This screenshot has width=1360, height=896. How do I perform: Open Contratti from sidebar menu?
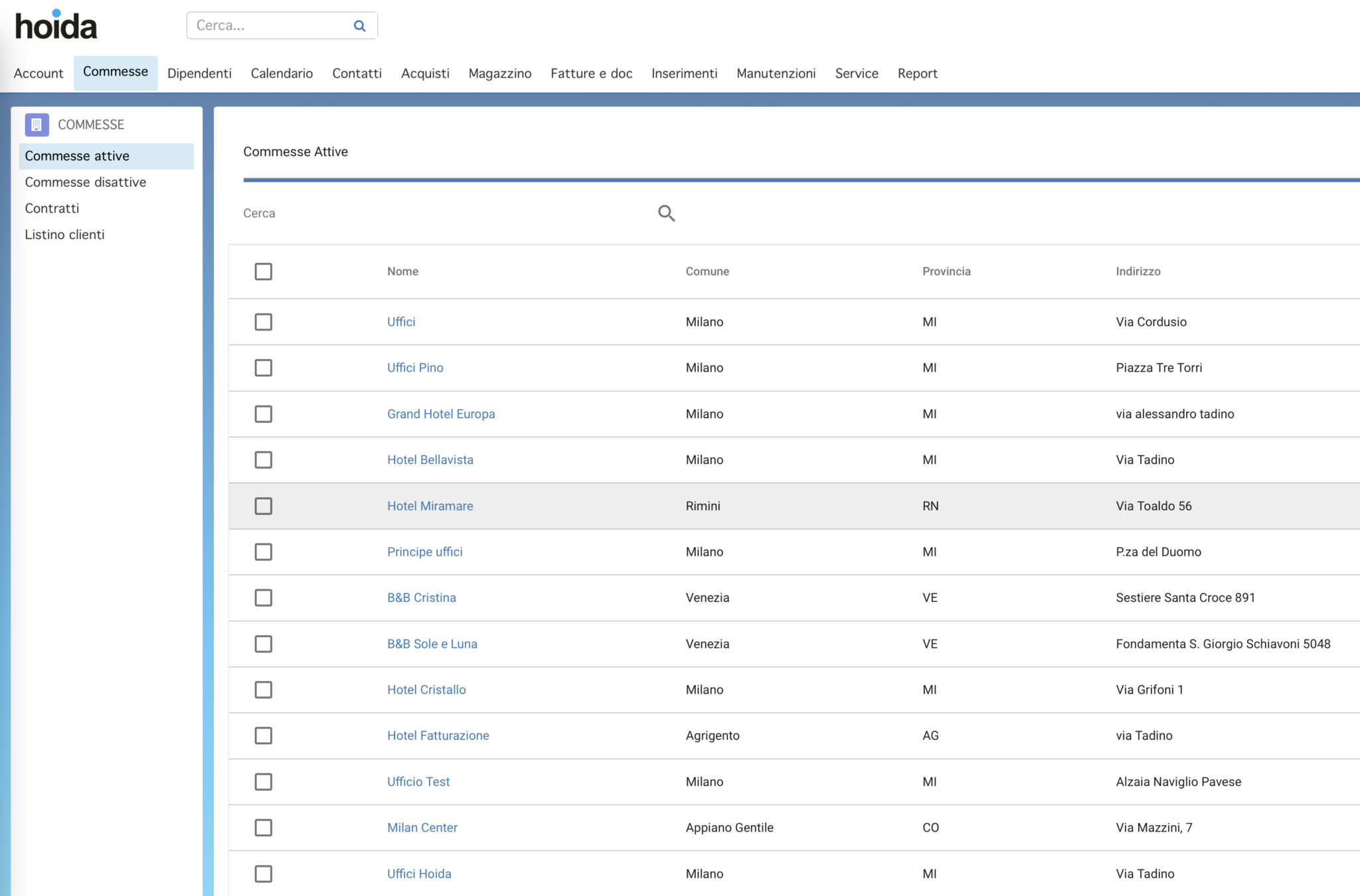coord(52,207)
